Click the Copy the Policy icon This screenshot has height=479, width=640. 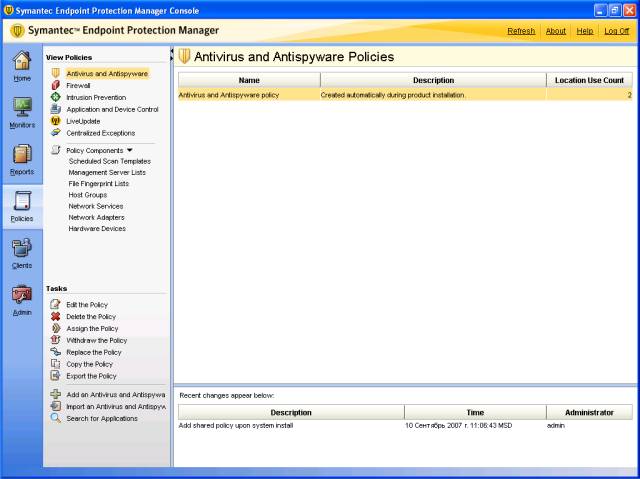click(x=56, y=364)
